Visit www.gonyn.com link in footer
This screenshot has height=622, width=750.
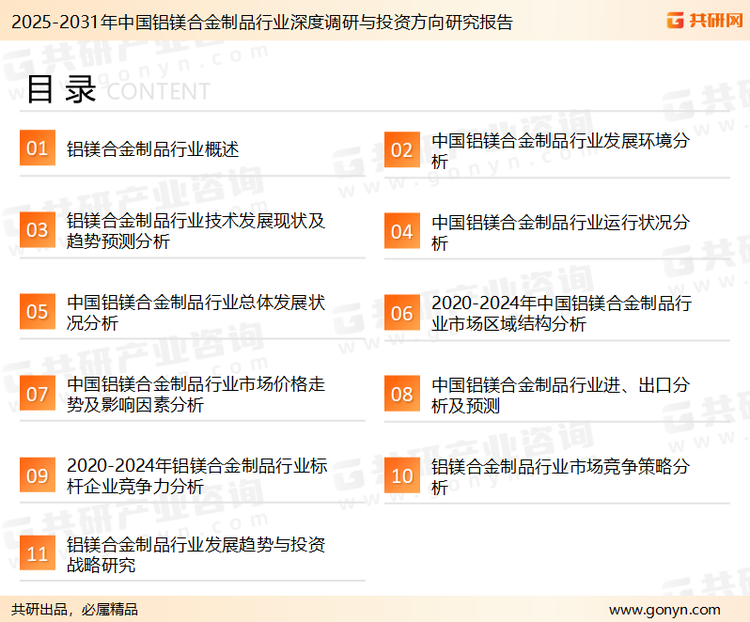(664, 609)
